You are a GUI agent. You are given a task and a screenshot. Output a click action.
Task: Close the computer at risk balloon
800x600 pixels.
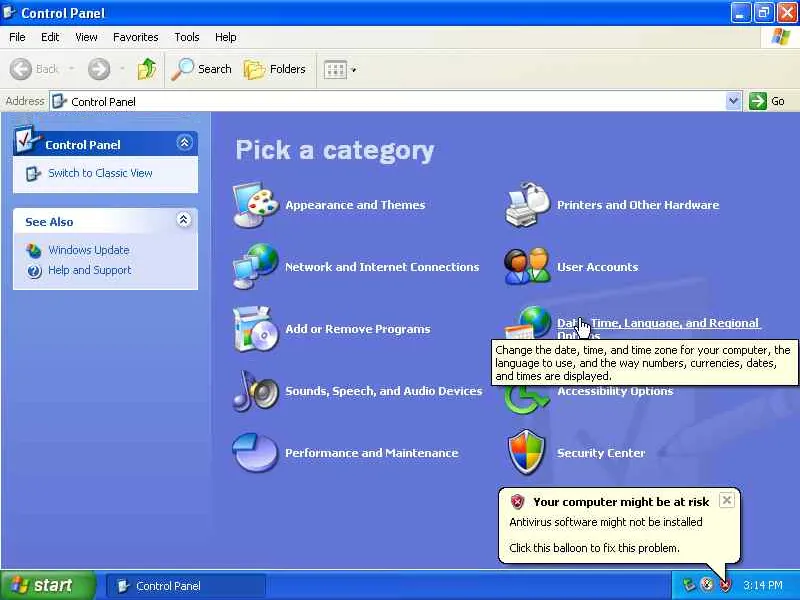click(x=727, y=500)
